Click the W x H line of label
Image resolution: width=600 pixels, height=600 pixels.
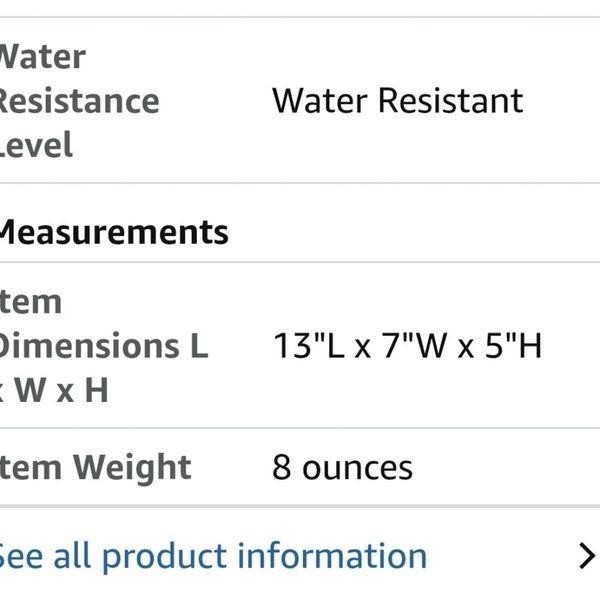(x=54, y=390)
